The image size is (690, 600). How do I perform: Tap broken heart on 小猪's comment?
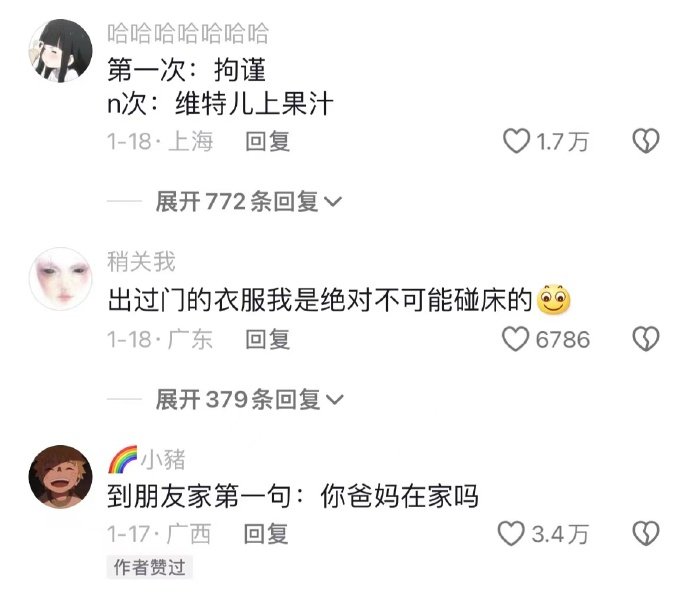point(646,534)
